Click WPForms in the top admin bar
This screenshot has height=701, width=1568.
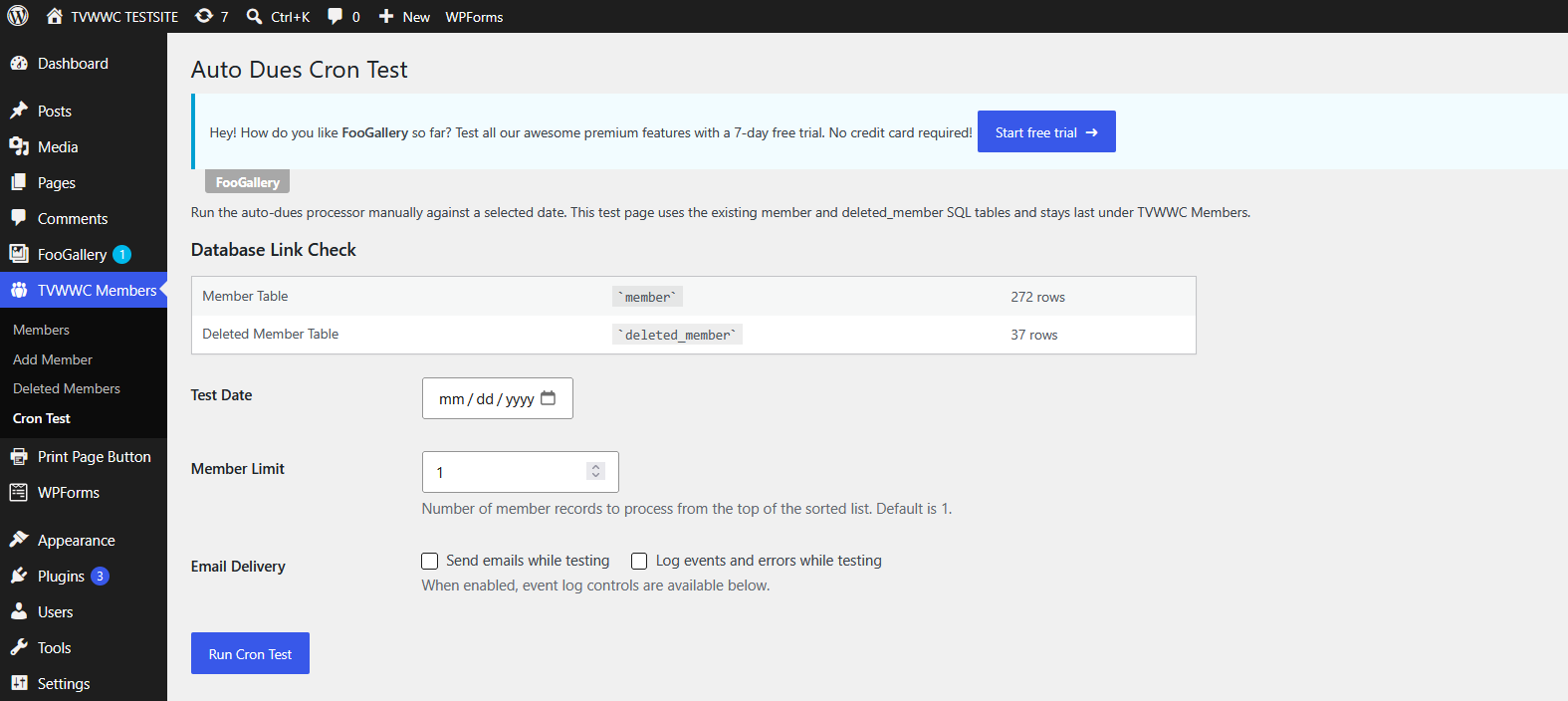pyautogui.click(x=474, y=17)
